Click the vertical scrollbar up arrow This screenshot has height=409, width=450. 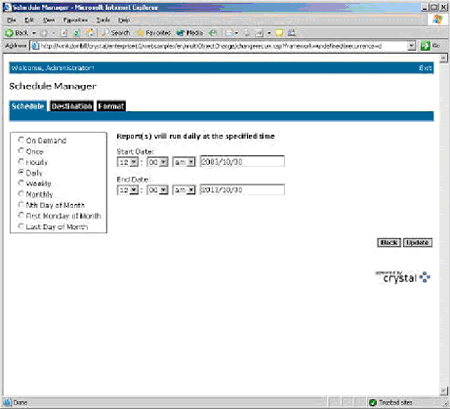443,59
